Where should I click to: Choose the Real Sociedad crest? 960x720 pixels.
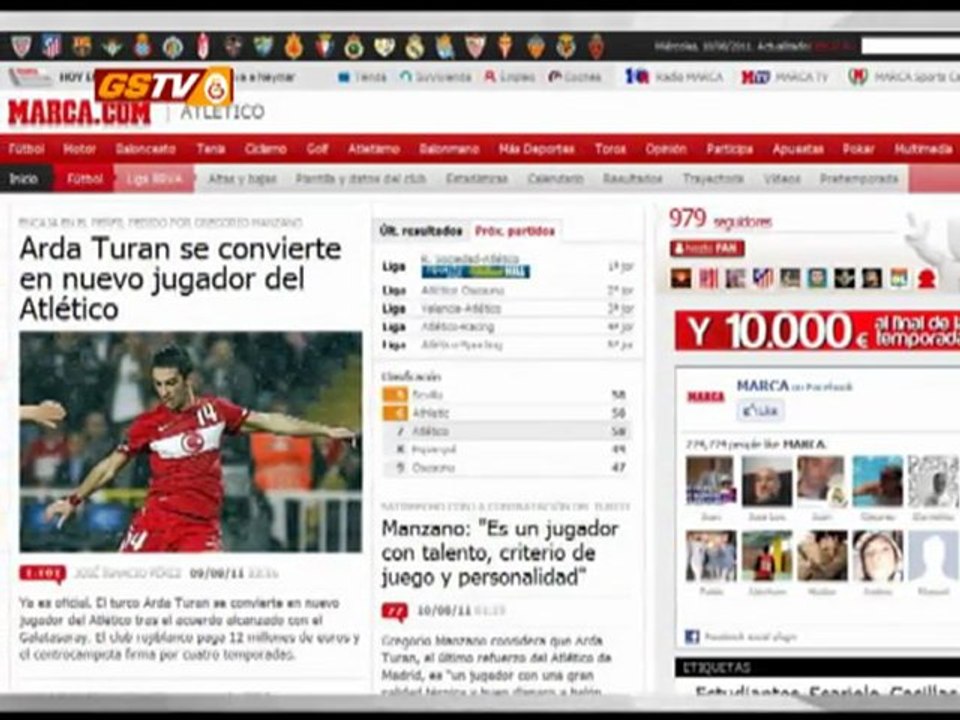pos(445,46)
